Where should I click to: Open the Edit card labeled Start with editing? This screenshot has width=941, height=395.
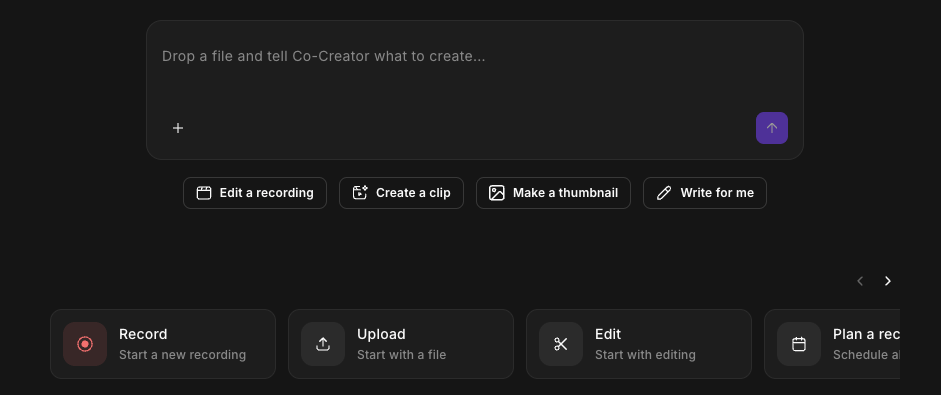click(639, 344)
